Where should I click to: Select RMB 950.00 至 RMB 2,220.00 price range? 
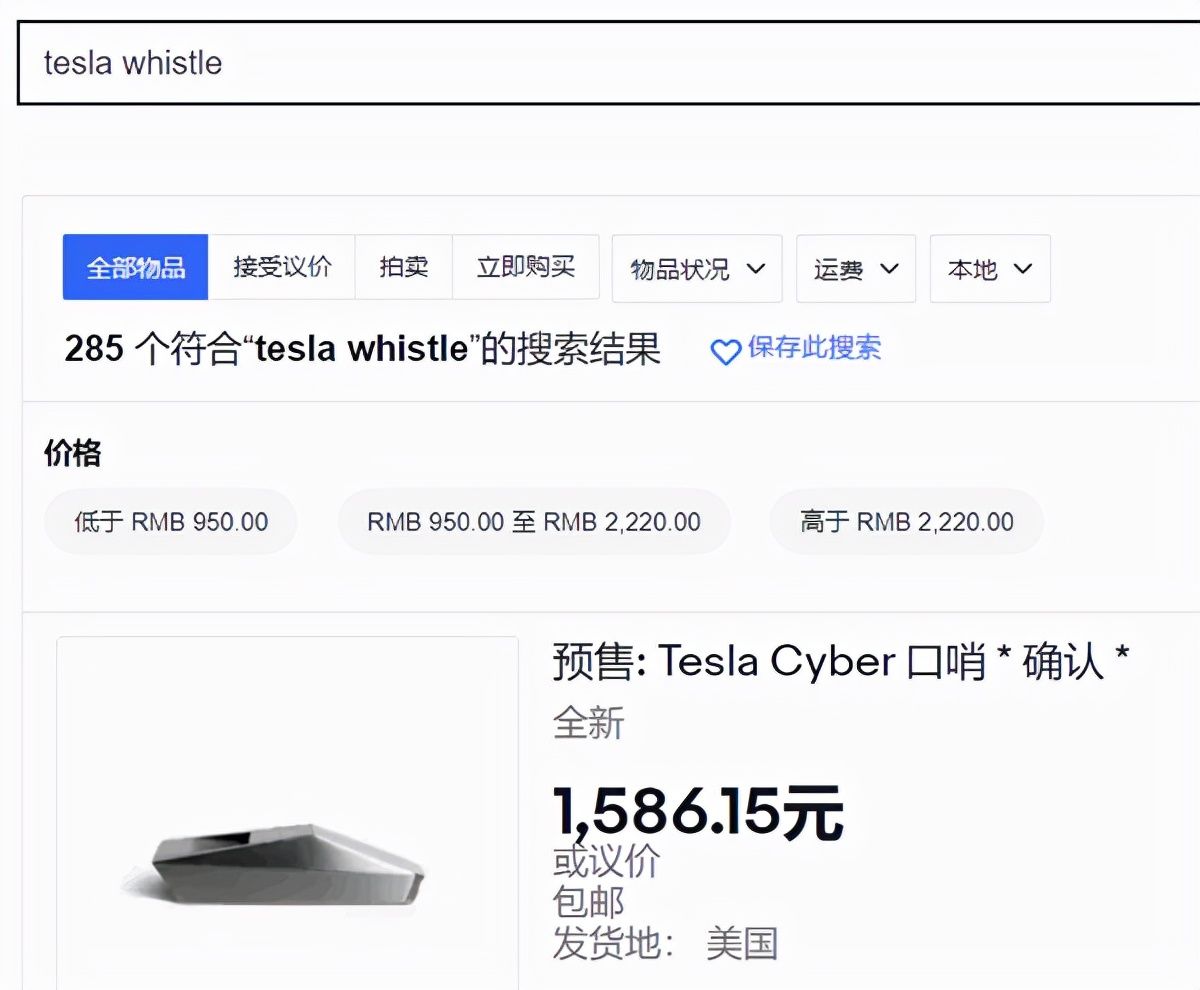(x=534, y=522)
